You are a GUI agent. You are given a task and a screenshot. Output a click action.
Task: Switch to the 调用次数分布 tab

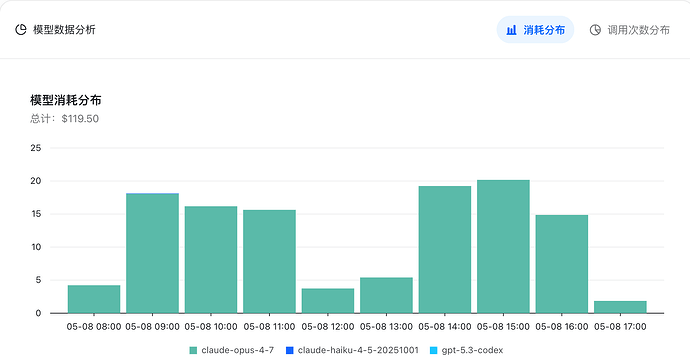coord(630,30)
